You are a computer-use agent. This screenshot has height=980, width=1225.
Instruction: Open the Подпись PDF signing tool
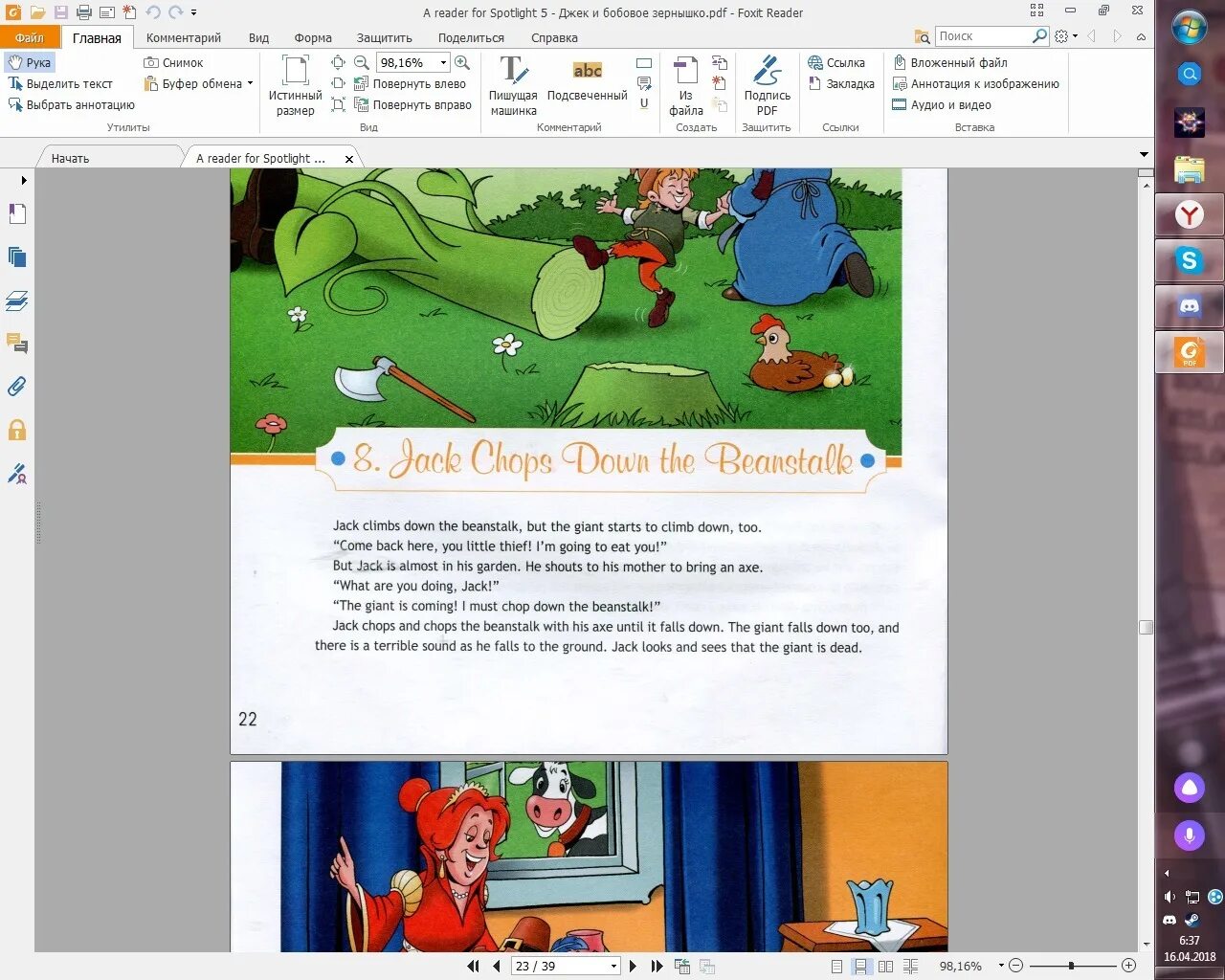767,85
